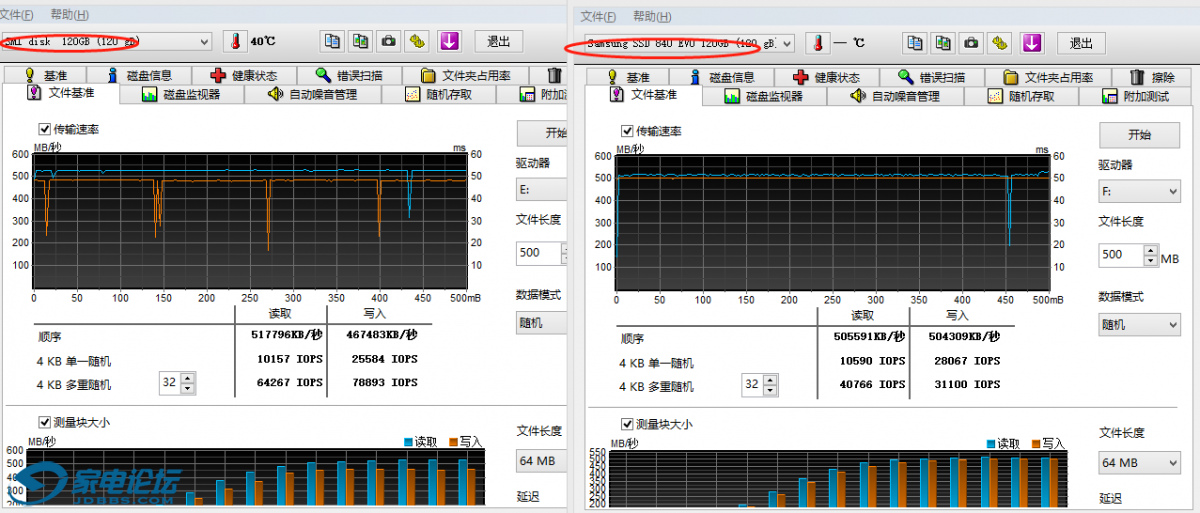The height and width of the screenshot is (513, 1200).
Task: Save screenshot camera icon in right window
Action: coord(971,43)
